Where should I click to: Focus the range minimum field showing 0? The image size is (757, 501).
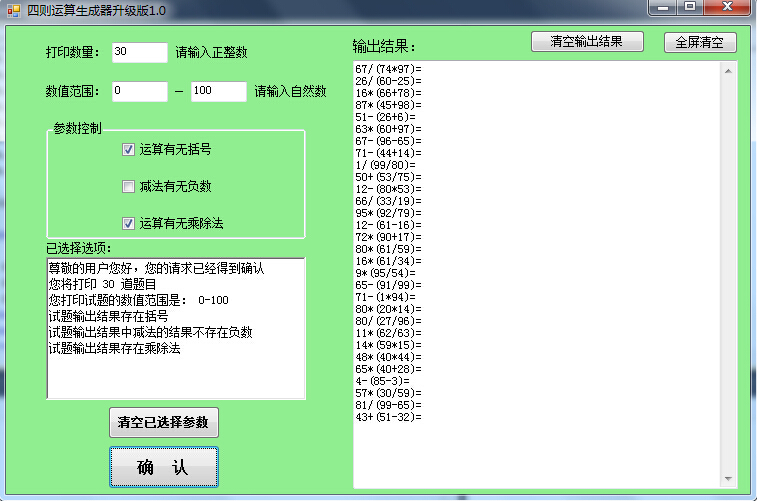click(140, 91)
